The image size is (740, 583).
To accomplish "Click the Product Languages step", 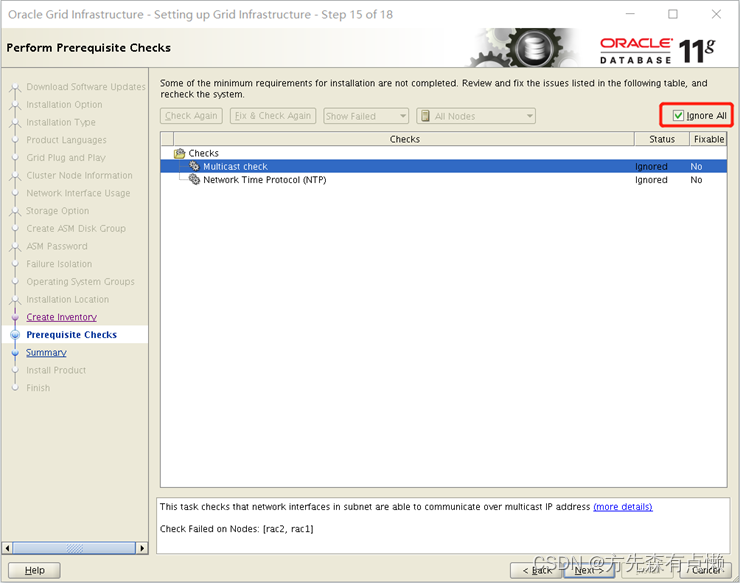I will [66, 140].
